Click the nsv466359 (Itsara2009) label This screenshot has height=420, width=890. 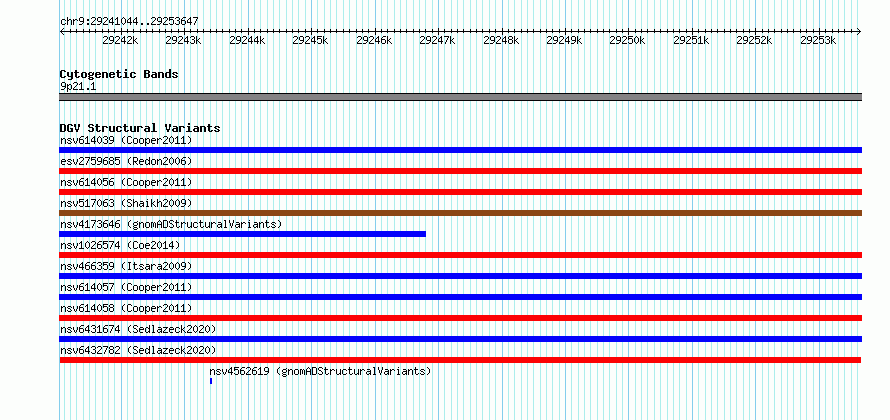(126, 266)
